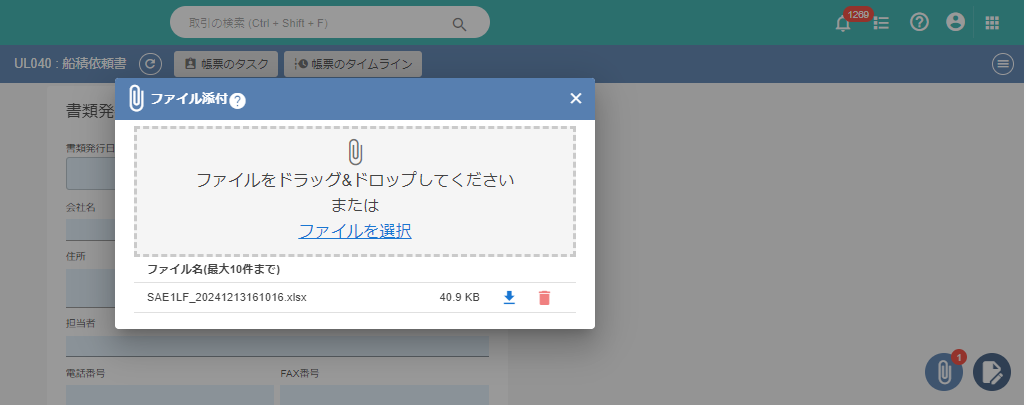Open the user account menu
1026x405 pixels.
click(x=956, y=22)
